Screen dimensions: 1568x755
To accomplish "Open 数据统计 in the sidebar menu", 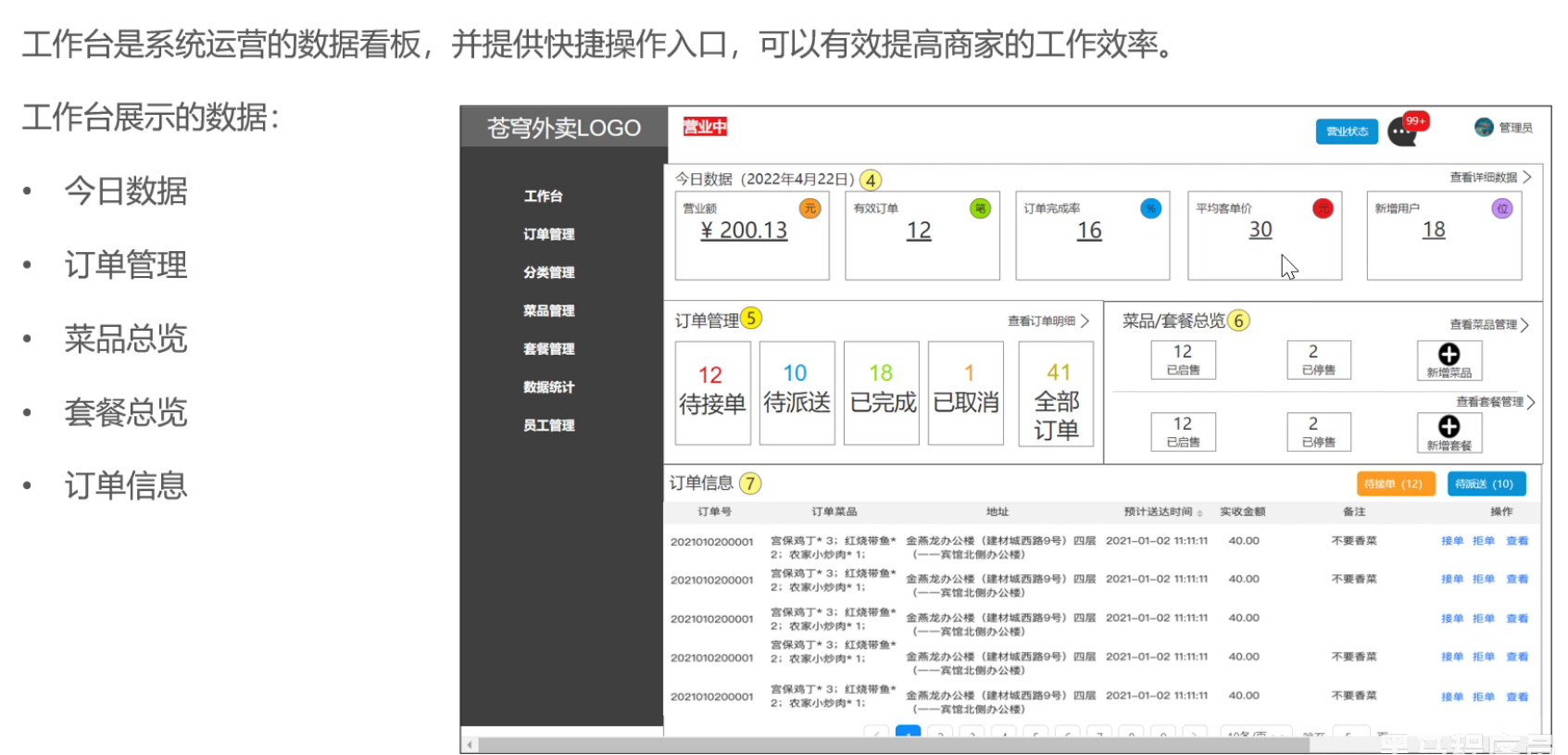I will click(x=548, y=387).
